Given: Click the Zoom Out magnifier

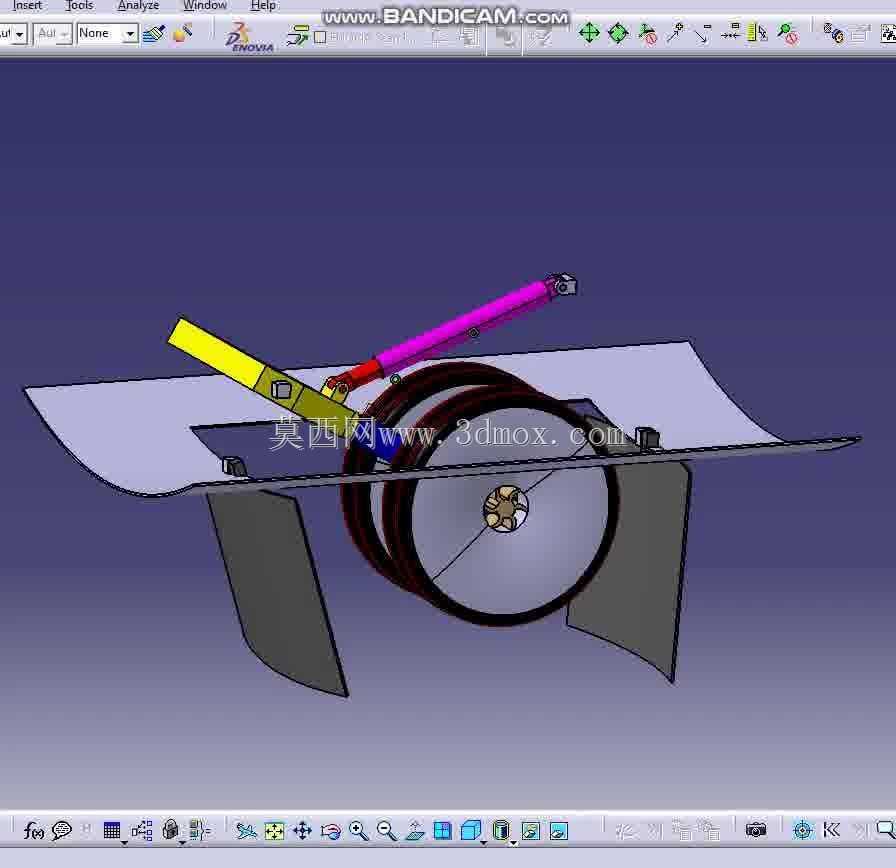Looking at the screenshot, I should pos(387,830).
